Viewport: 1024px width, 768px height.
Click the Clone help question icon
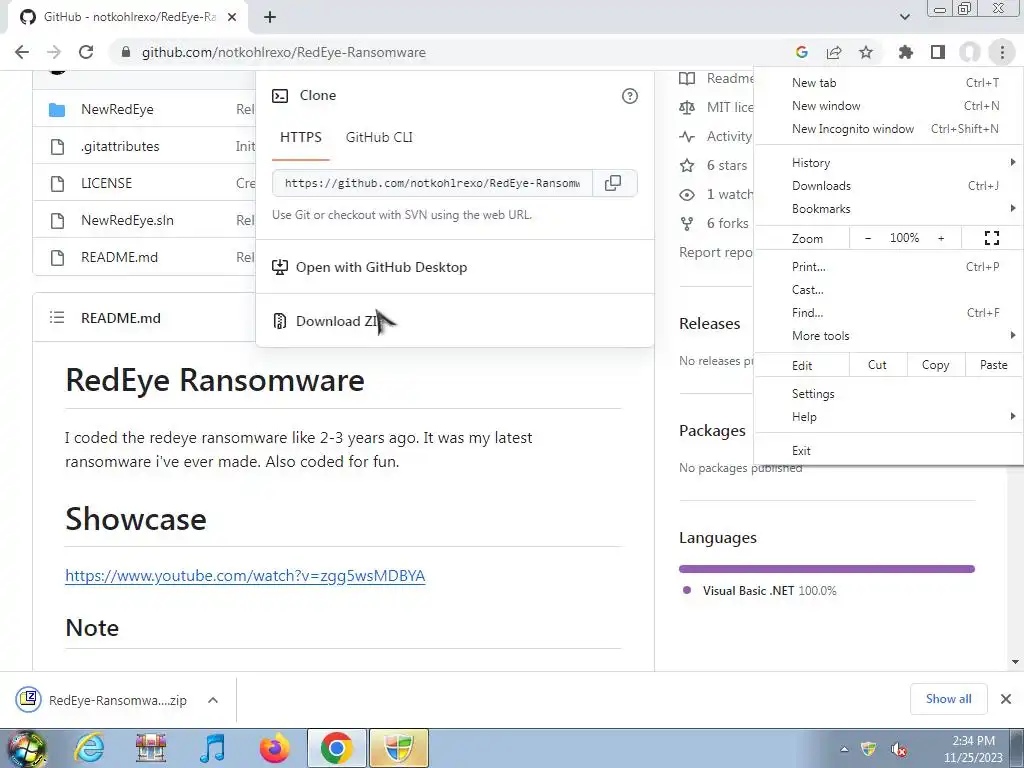(x=630, y=96)
